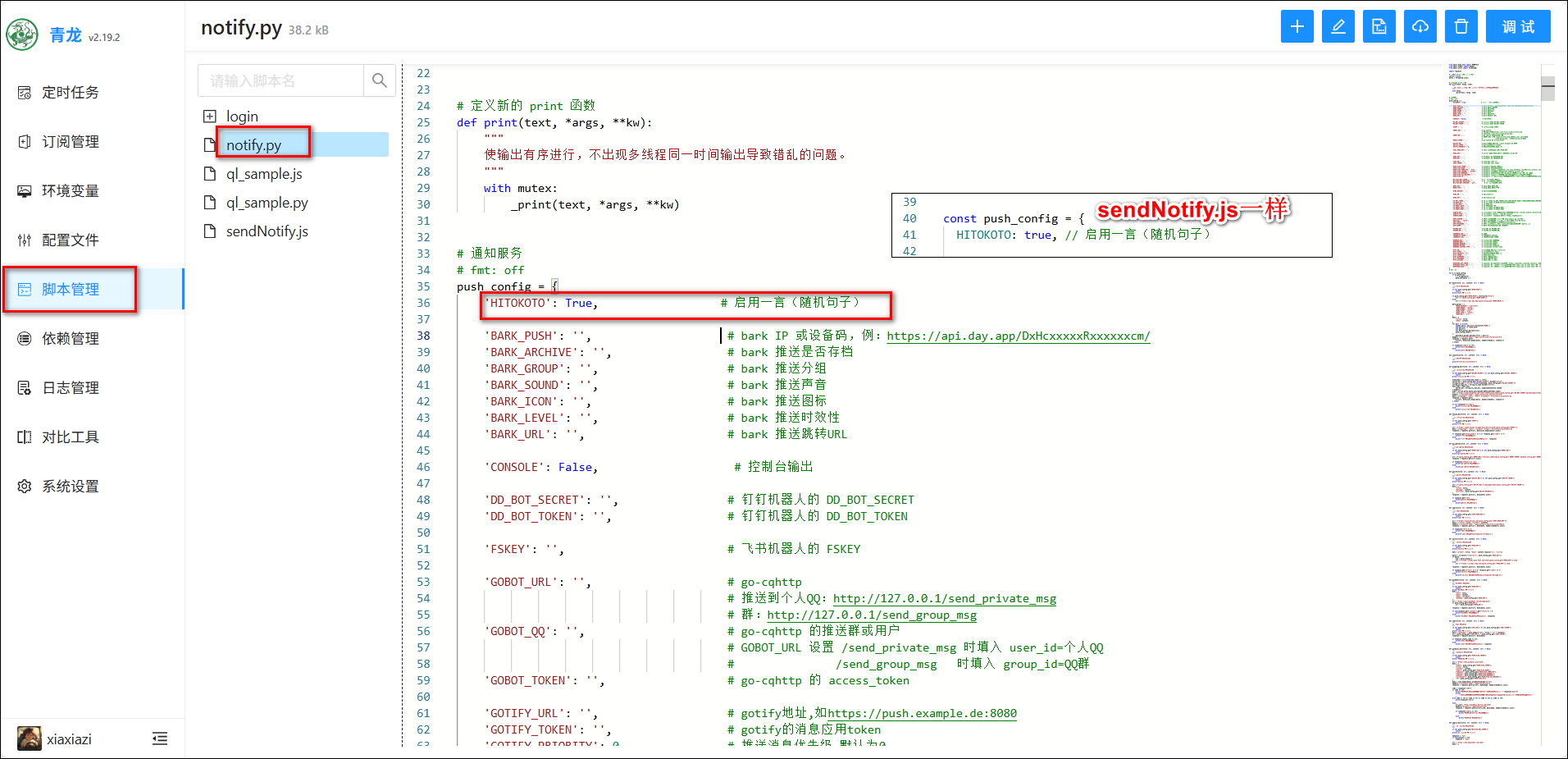Delete script with trash icon

coord(1461,26)
